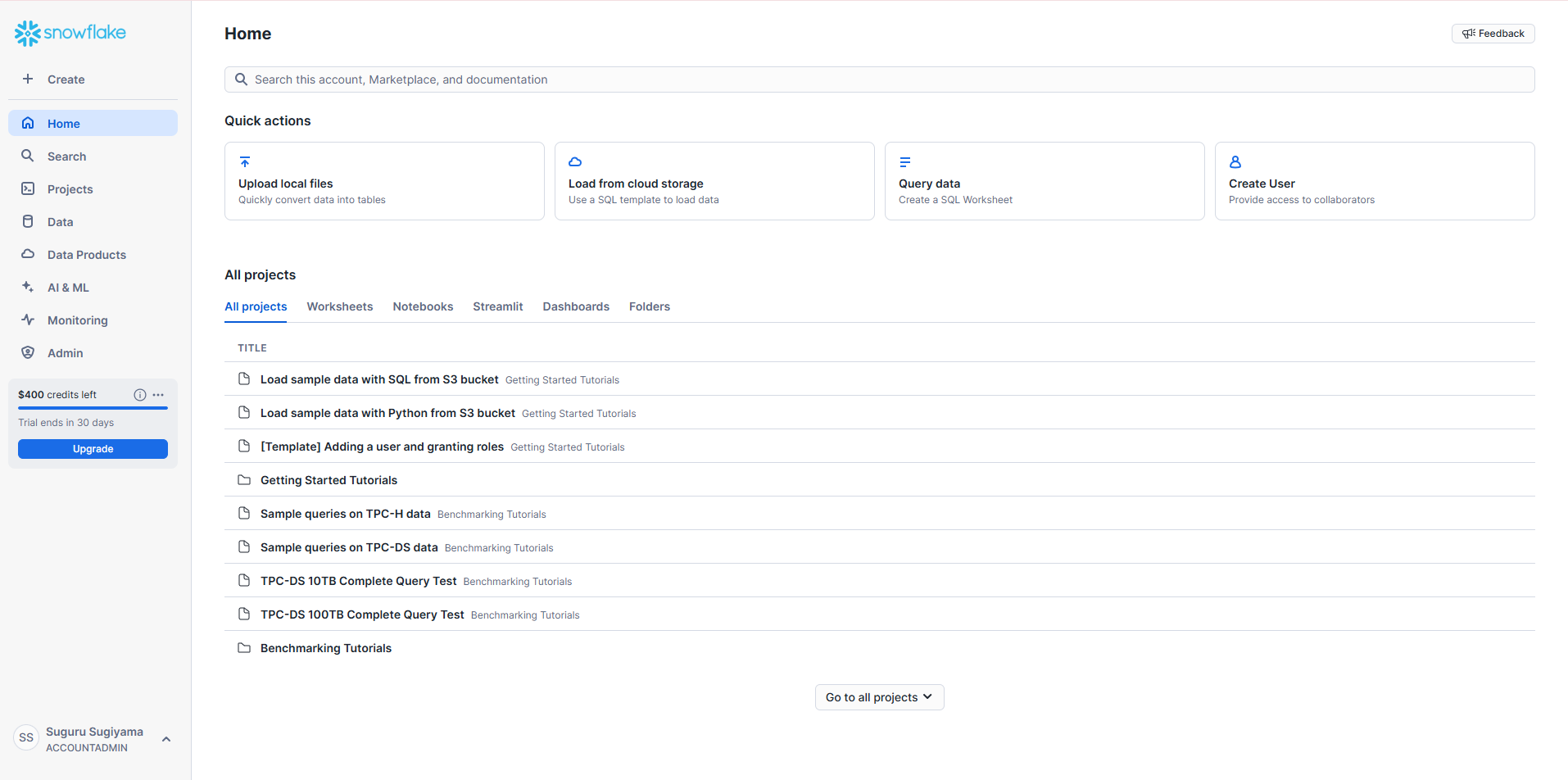The height and width of the screenshot is (780, 1568).
Task: Click file icon for TPC-DS data queries
Action: tap(244, 547)
